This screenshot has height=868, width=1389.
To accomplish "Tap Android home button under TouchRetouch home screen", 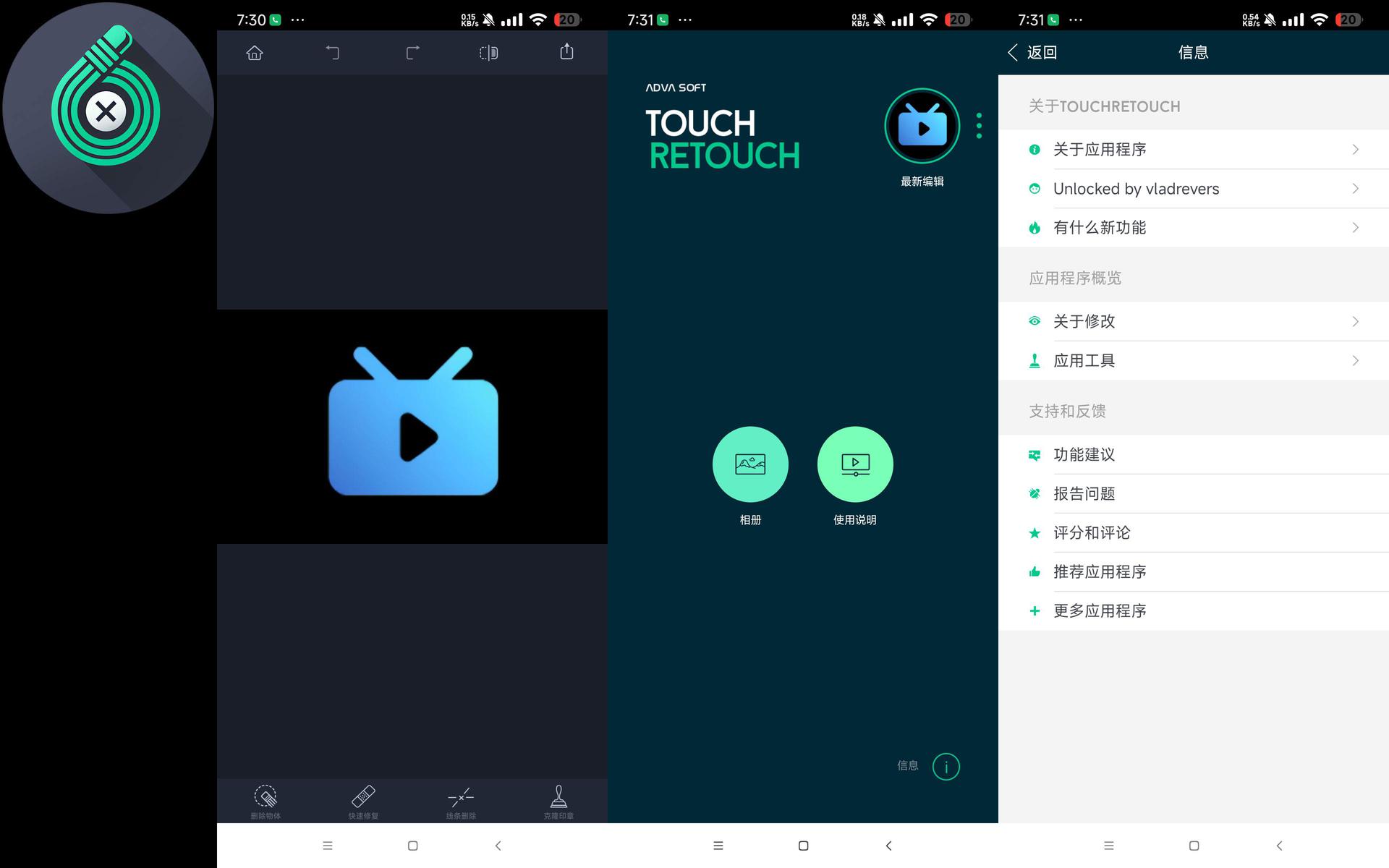I will pos(804,846).
